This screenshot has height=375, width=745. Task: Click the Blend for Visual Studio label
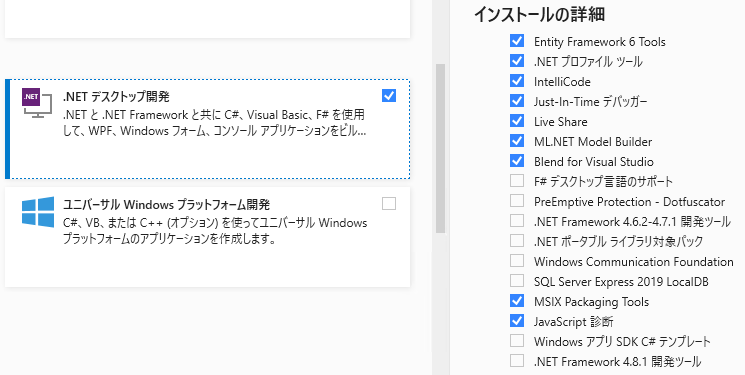594,162
